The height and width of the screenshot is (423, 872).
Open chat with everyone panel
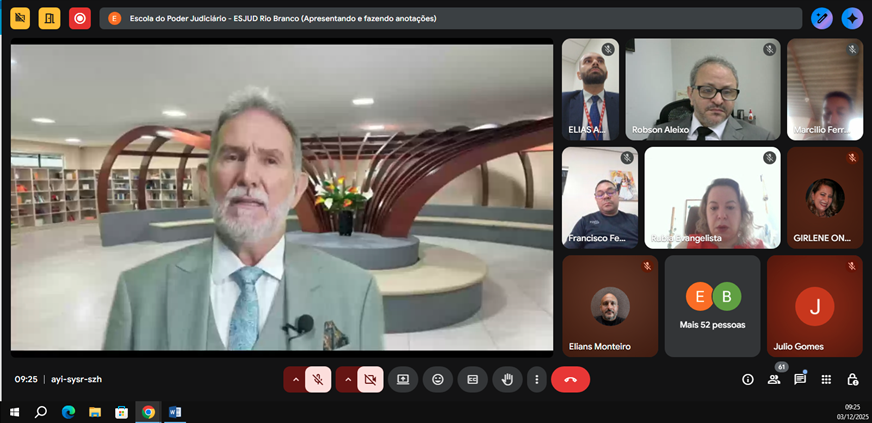(x=800, y=380)
